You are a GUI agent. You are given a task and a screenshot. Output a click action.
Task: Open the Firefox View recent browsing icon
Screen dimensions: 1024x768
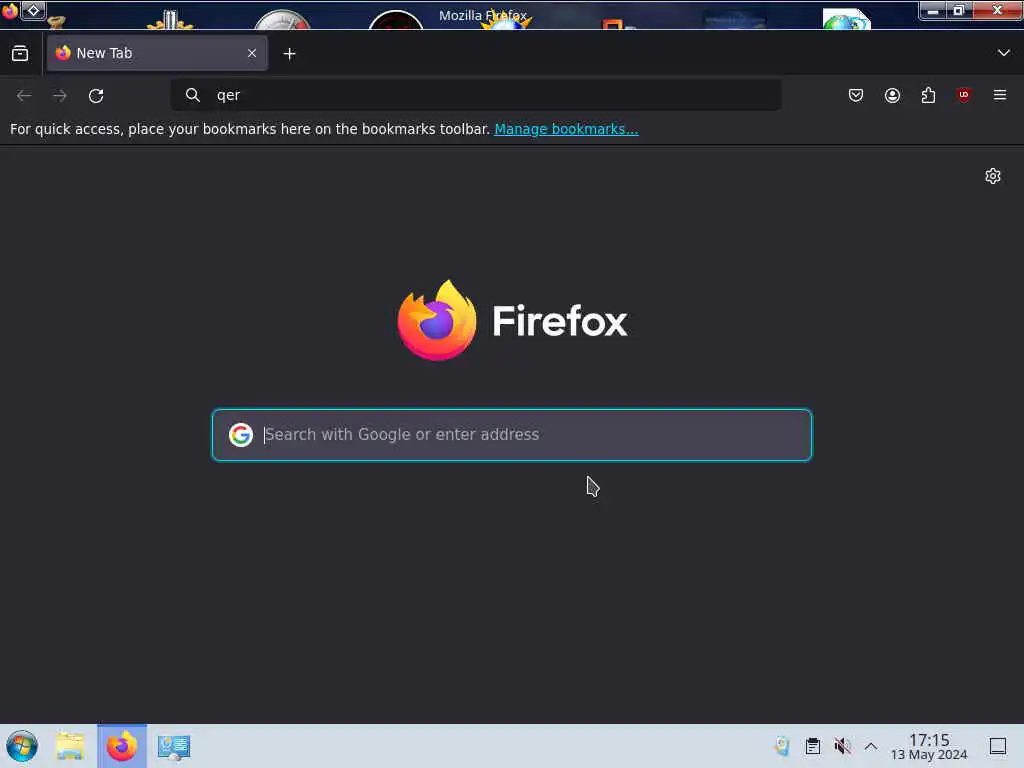click(20, 54)
